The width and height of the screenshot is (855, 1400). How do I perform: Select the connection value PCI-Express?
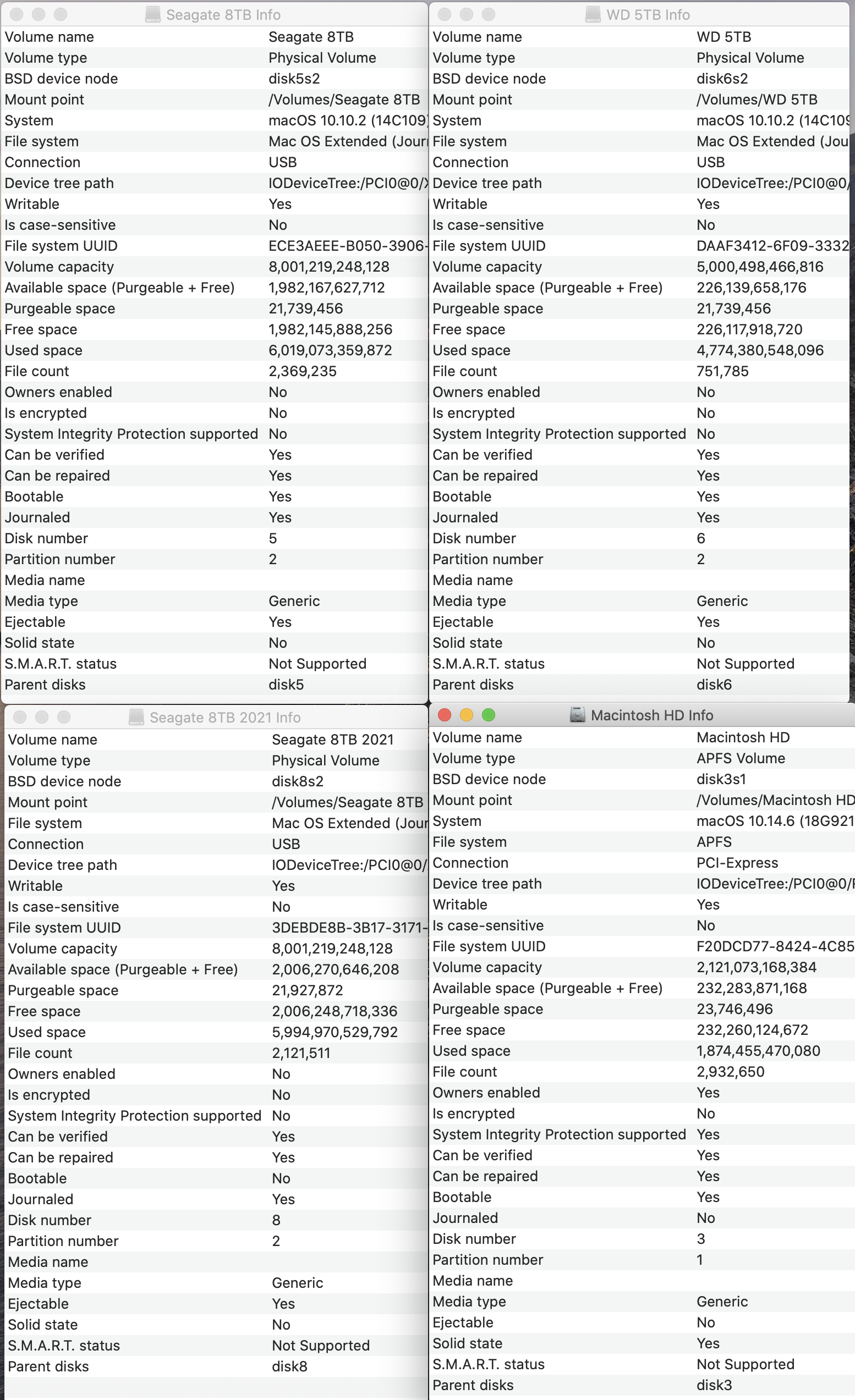click(x=737, y=863)
